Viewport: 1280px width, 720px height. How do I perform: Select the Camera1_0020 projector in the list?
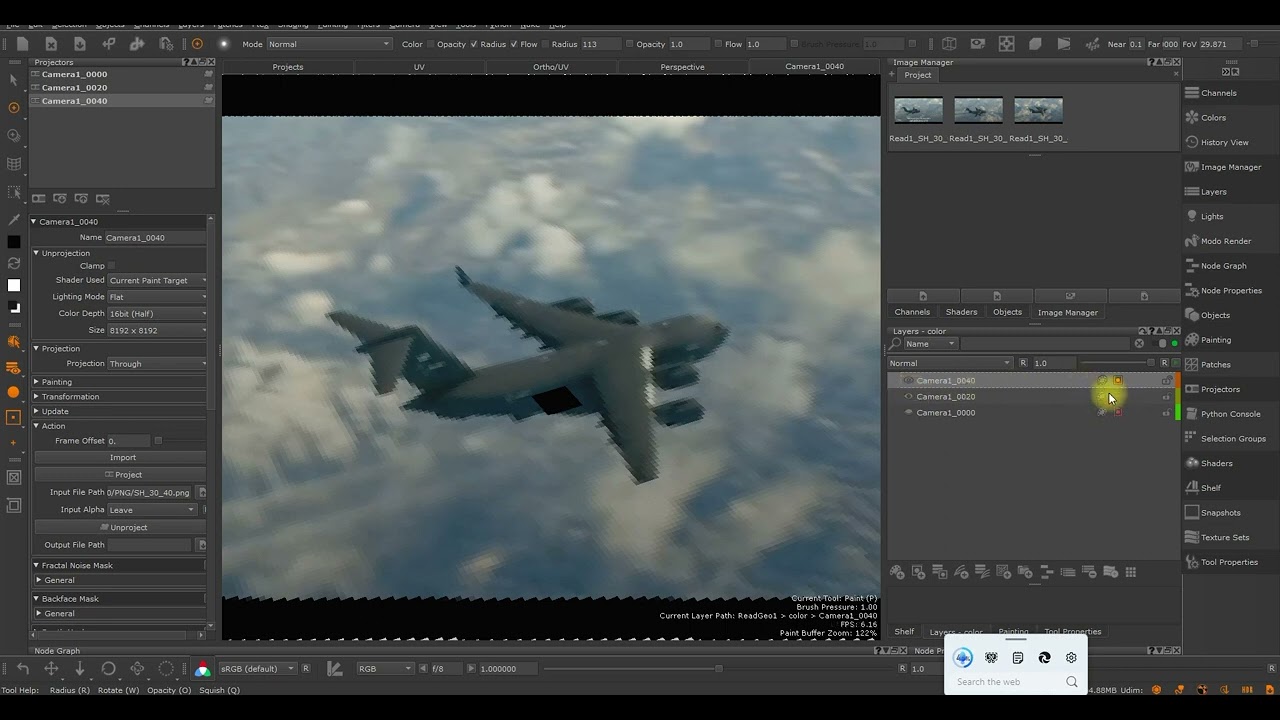122,88
